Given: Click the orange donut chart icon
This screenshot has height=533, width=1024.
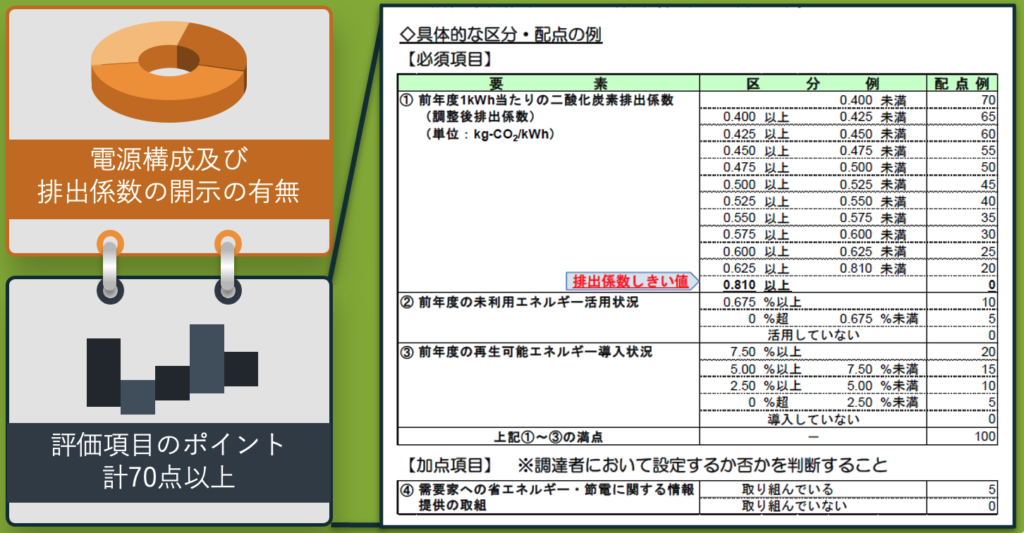Looking at the screenshot, I should tap(166, 68).
